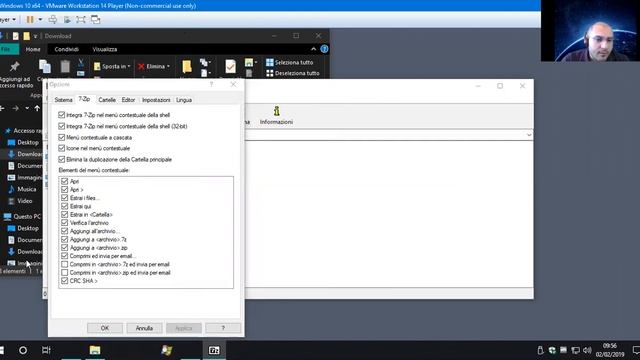Click VMware fullscreen mode icon

click(81, 19)
